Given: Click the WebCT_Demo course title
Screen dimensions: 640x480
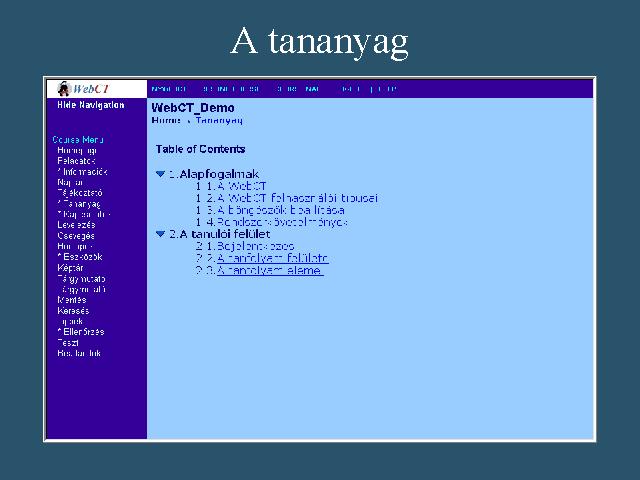Looking at the screenshot, I should pos(193,108).
